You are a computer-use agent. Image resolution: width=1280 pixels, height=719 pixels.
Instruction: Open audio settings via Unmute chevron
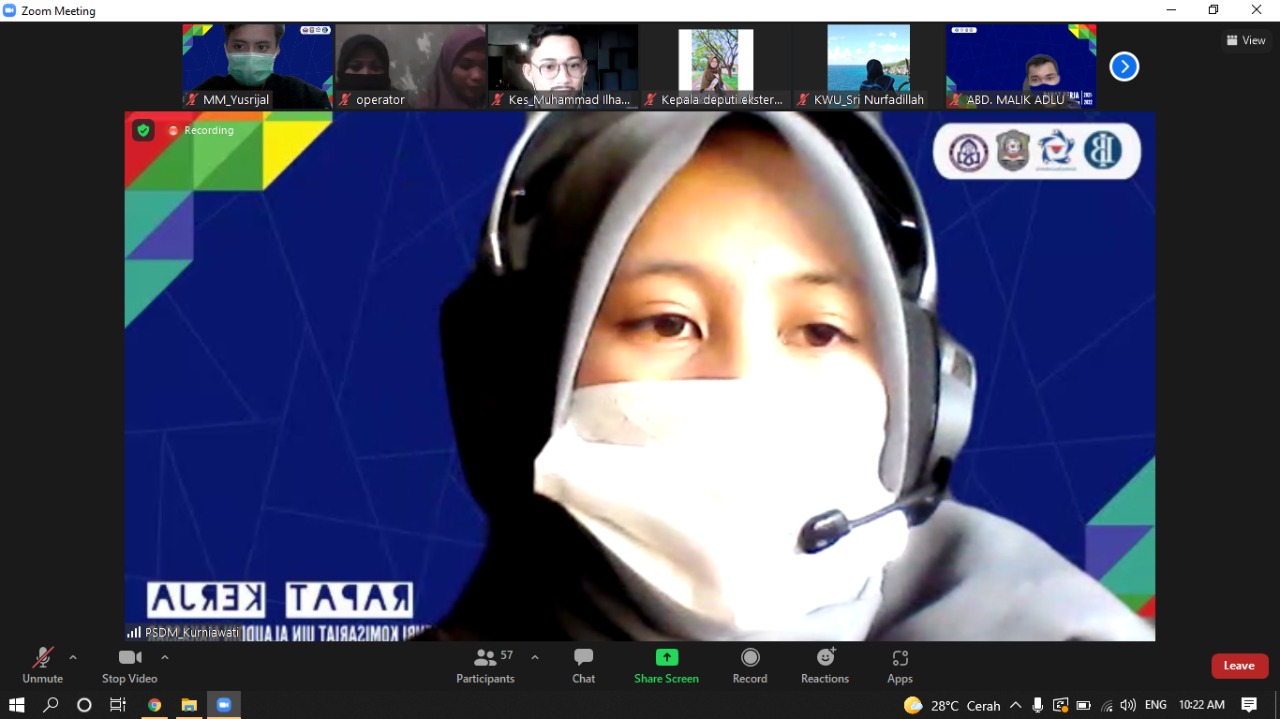point(71,657)
